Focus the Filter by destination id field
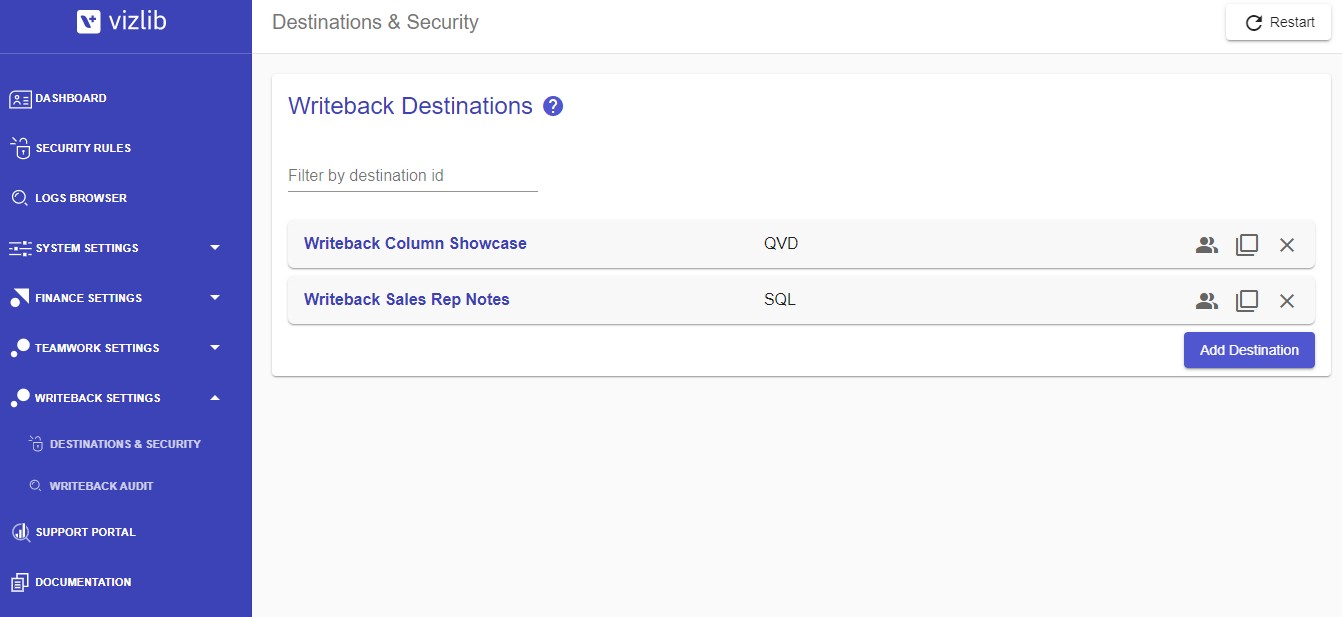 tap(413, 176)
